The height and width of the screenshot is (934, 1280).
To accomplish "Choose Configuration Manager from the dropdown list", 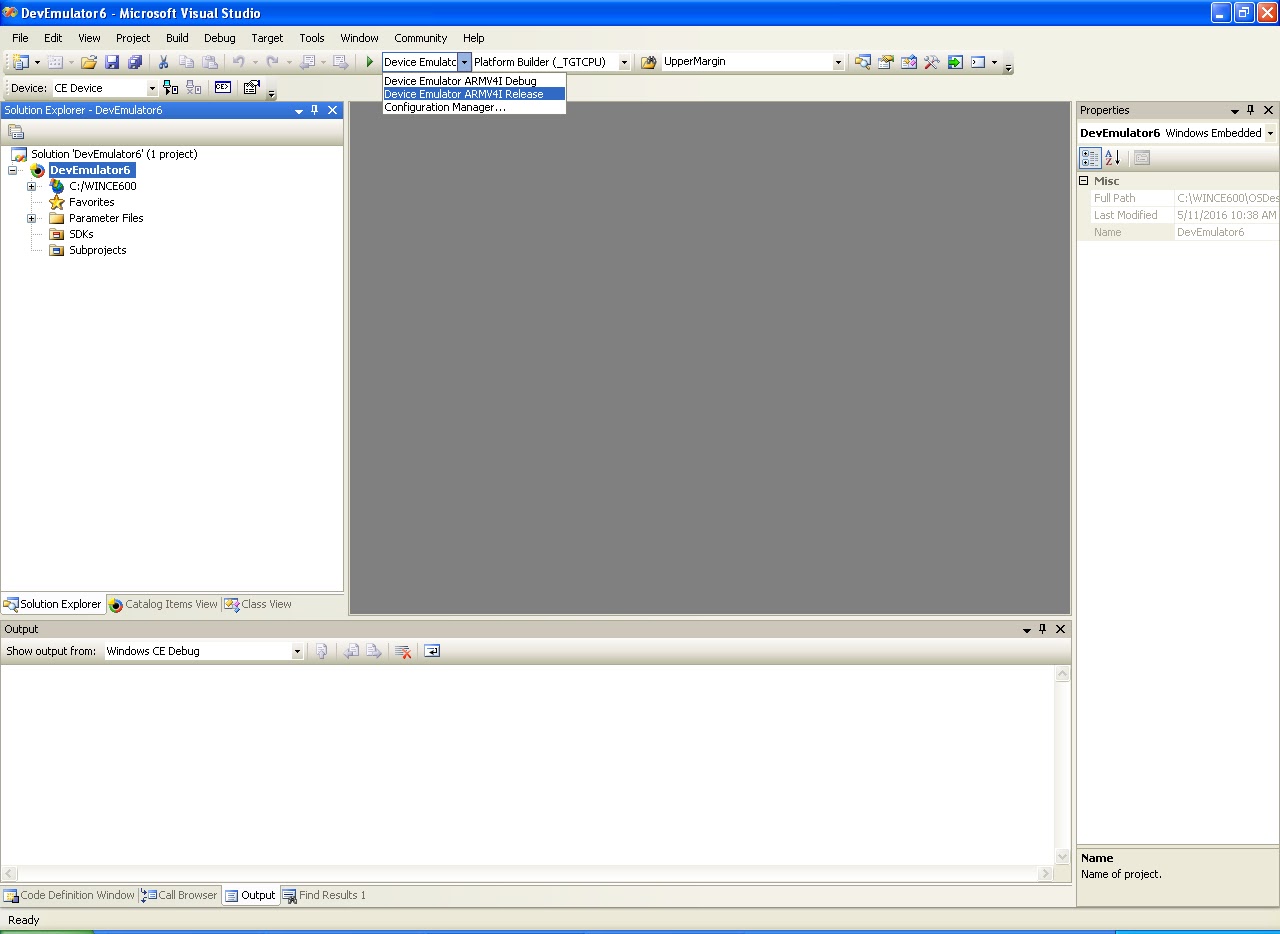I will click(474, 107).
